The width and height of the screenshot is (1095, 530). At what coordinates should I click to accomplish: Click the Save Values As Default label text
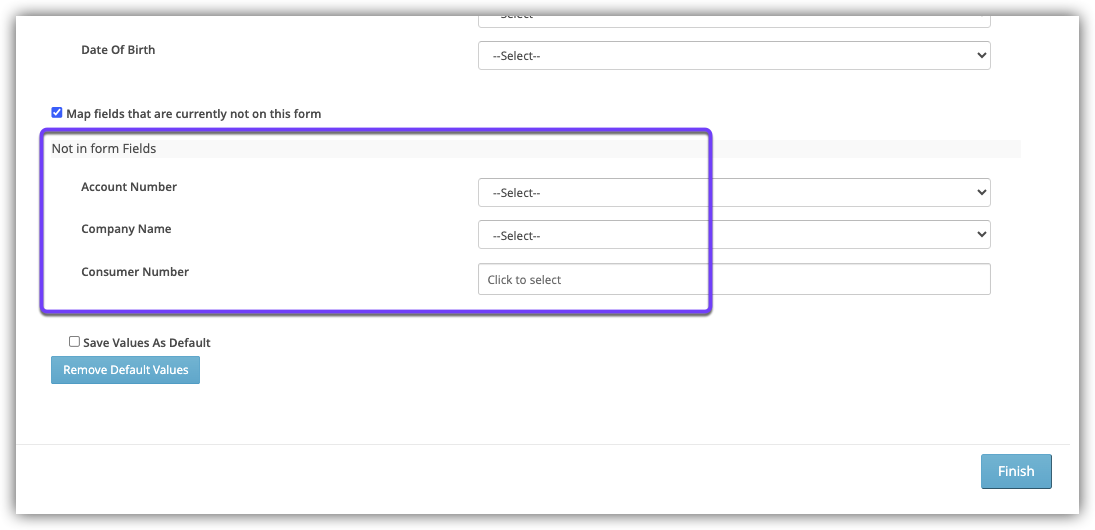[147, 343]
